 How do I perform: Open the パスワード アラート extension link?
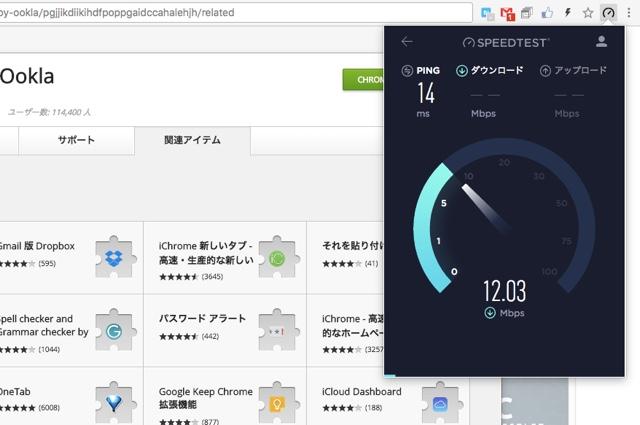click(x=201, y=318)
